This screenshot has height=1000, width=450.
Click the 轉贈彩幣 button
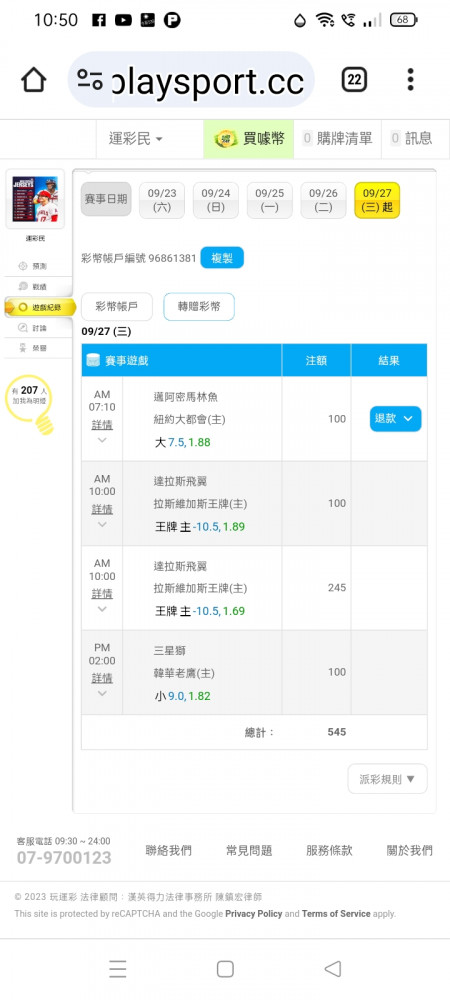(x=199, y=307)
